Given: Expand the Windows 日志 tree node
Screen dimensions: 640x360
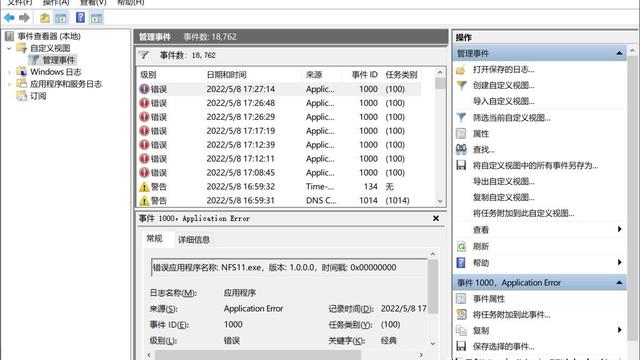Looking at the screenshot, I should [x=9, y=72].
